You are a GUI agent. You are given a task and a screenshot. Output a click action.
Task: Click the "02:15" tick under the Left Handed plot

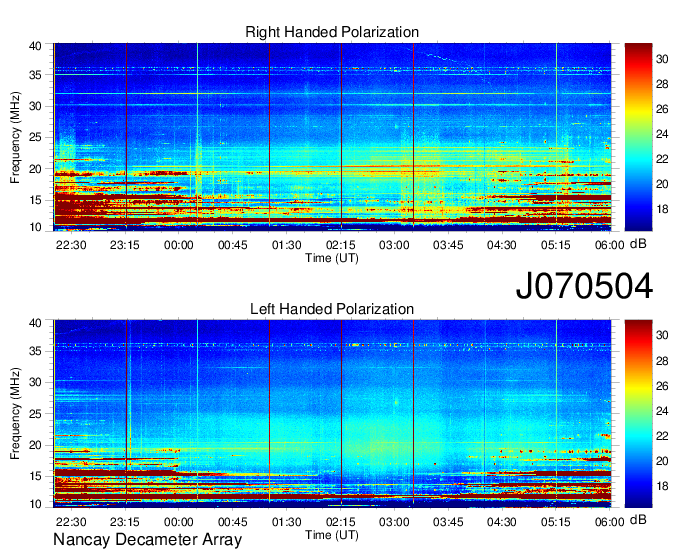340,522
